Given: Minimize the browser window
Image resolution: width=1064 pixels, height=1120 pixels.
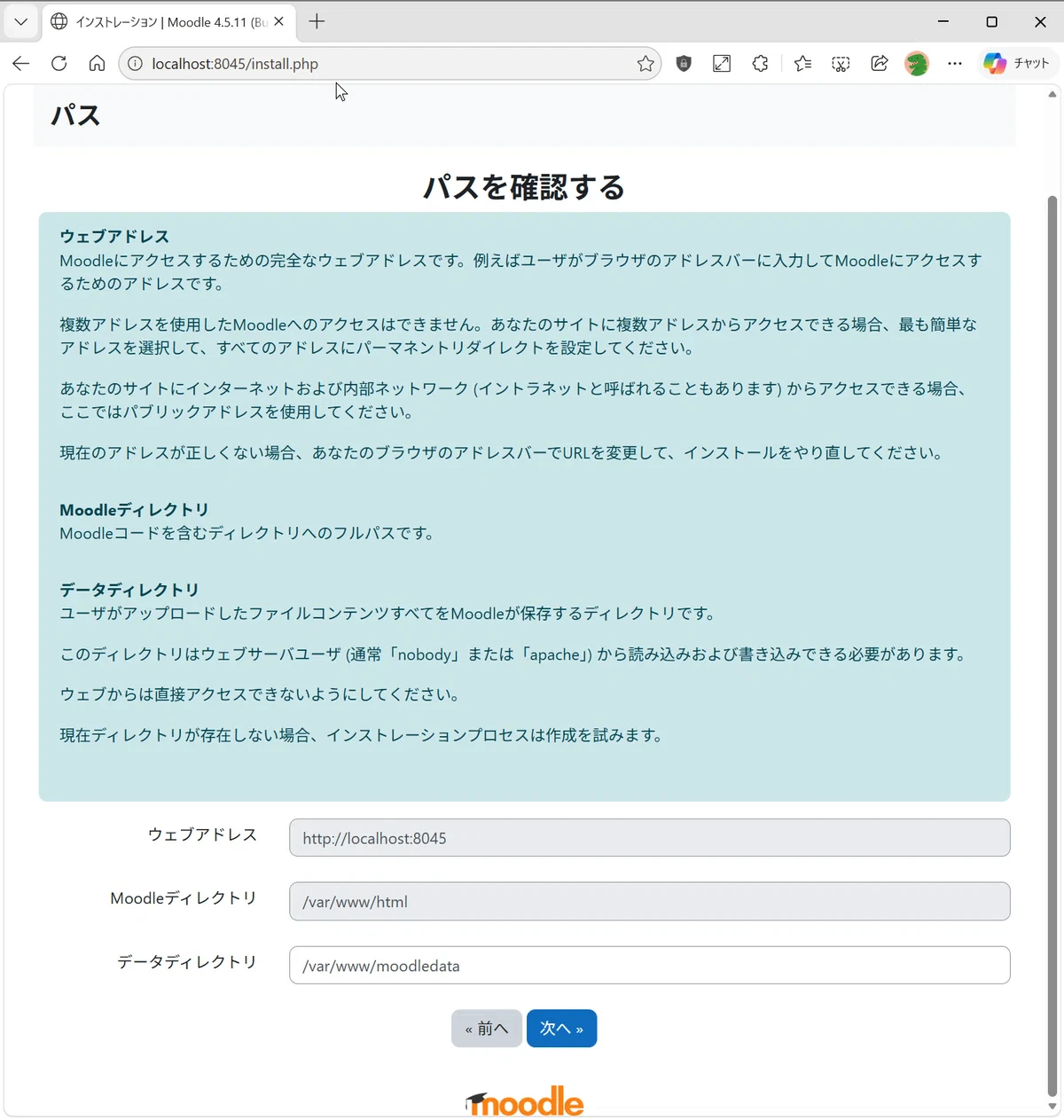Looking at the screenshot, I should [943, 21].
